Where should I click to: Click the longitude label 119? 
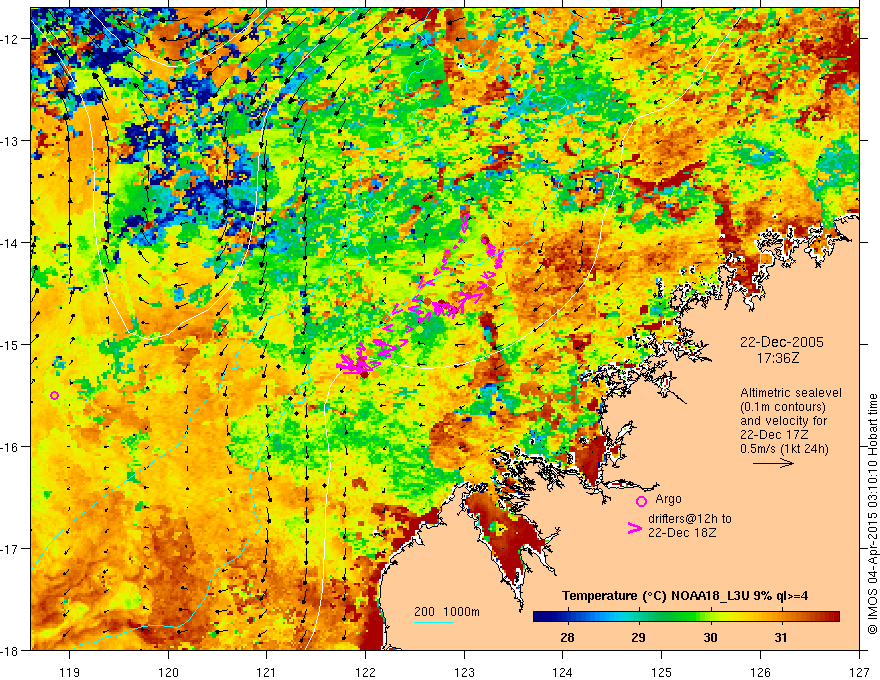coord(70,672)
